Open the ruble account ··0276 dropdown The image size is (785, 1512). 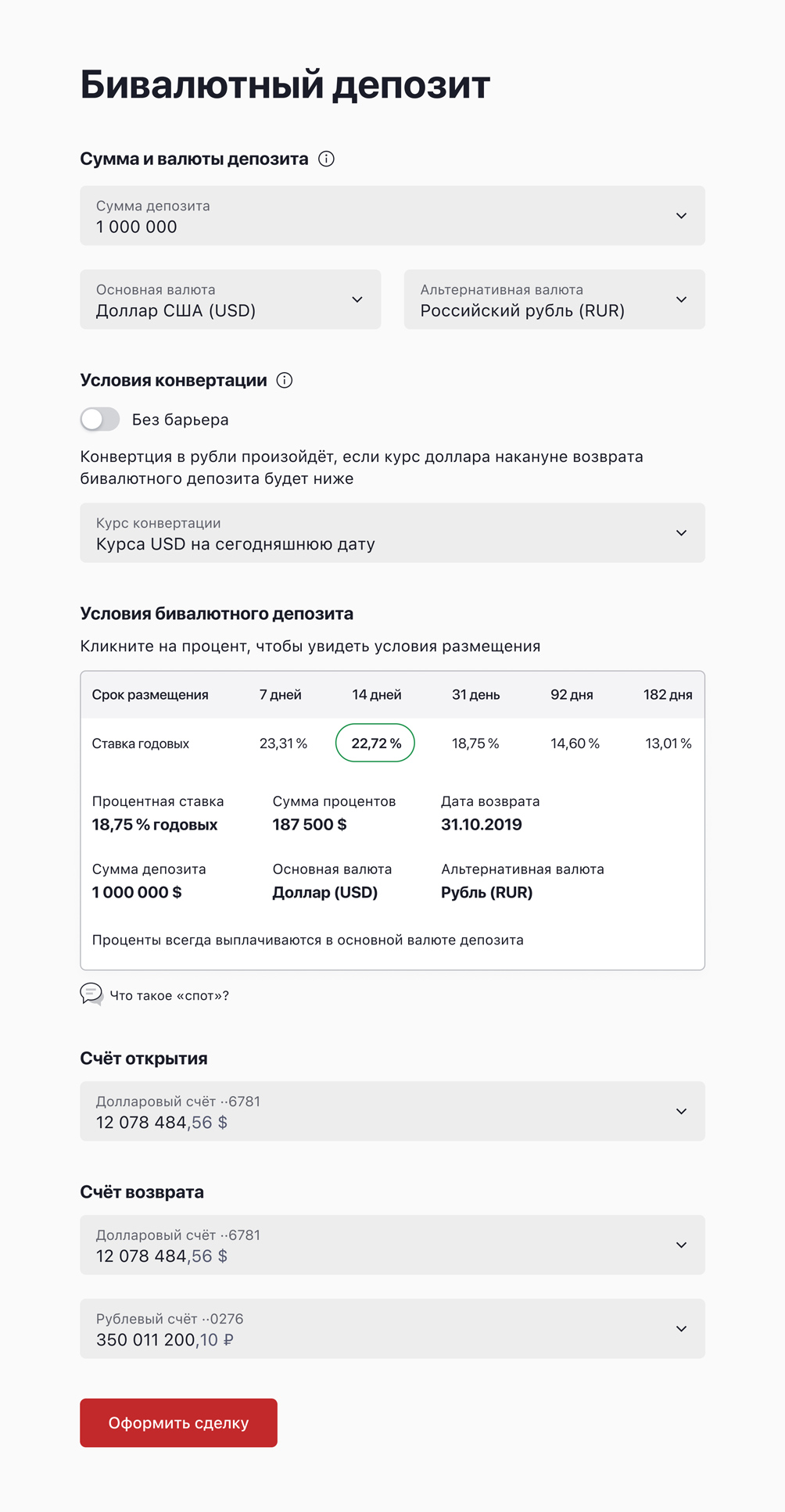click(681, 1328)
